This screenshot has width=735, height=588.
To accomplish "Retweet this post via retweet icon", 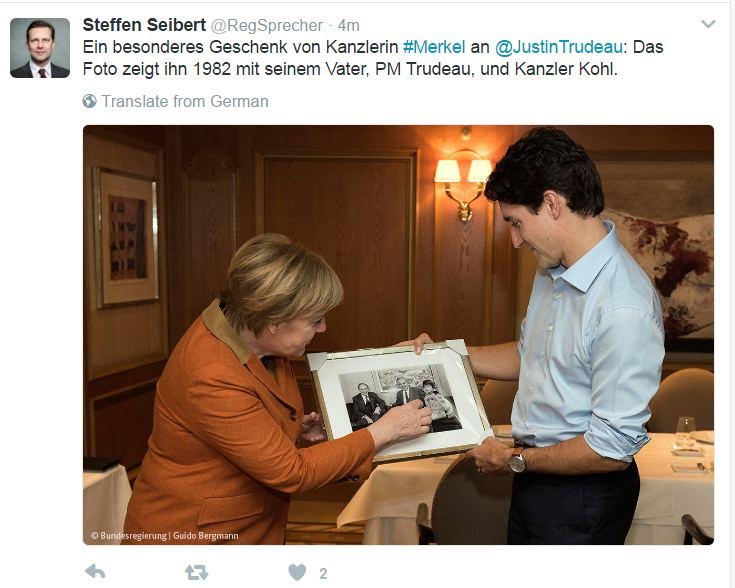I will (196, 573).
